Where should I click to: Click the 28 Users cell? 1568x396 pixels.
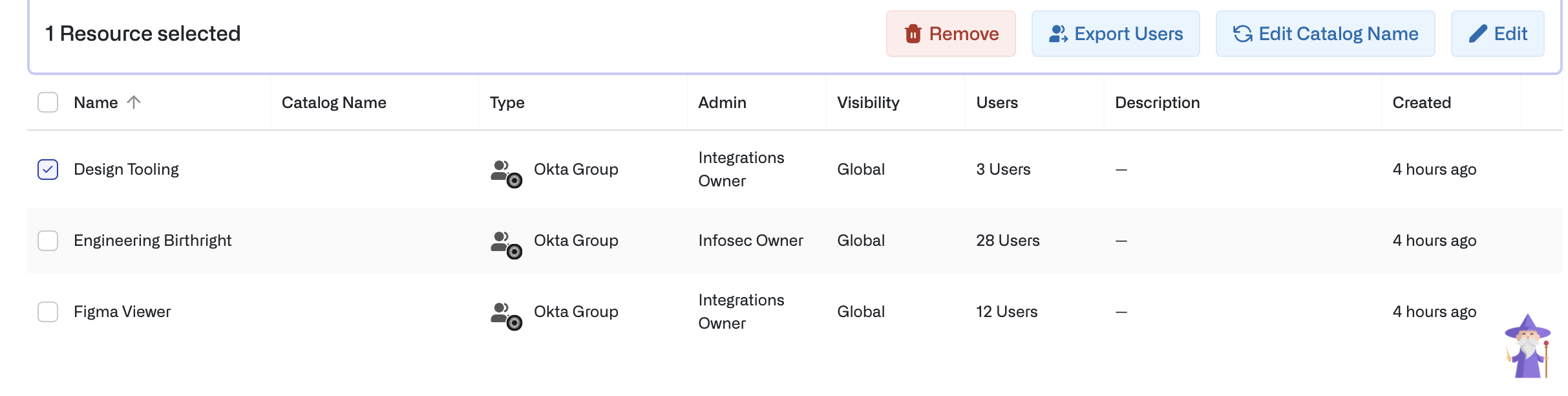[1008, 241]
